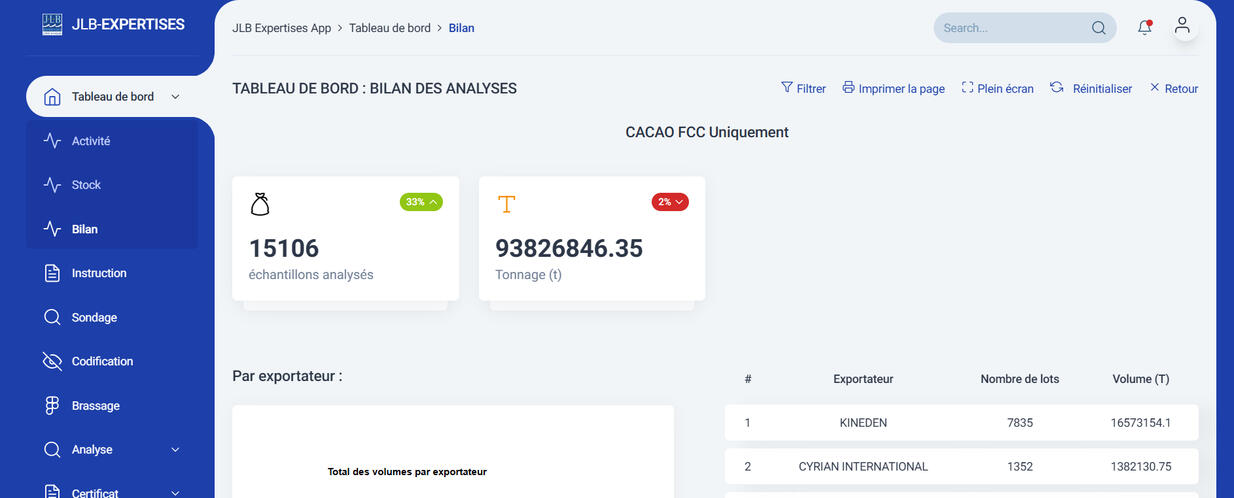This screenshot has height=498, width=1234.
Task: Print using Imprimer la page
Action: pyautogui.click(x=893, y=88)
